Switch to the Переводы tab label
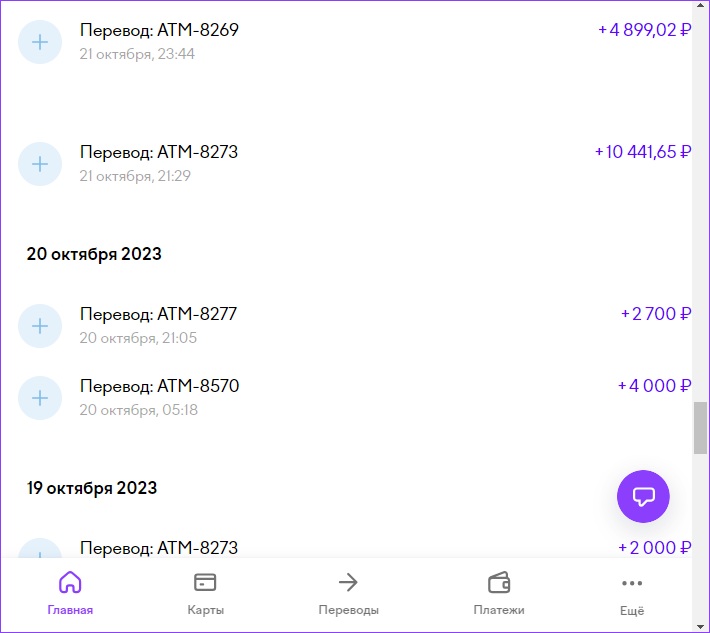 pyautogui.click(x=348, y=610)
